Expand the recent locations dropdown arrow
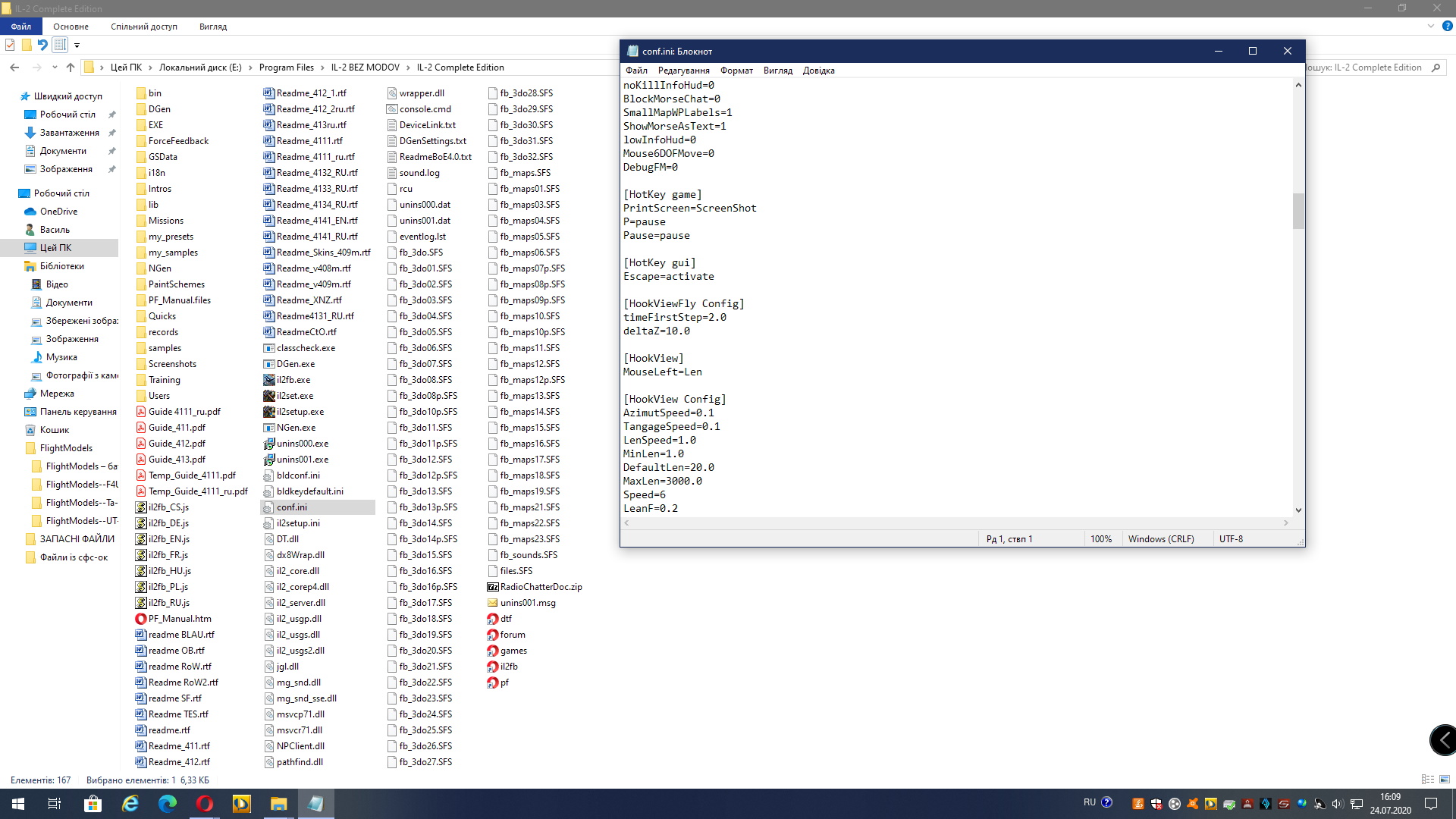The height and width of the screenshot is (819, 1456). 55,67
